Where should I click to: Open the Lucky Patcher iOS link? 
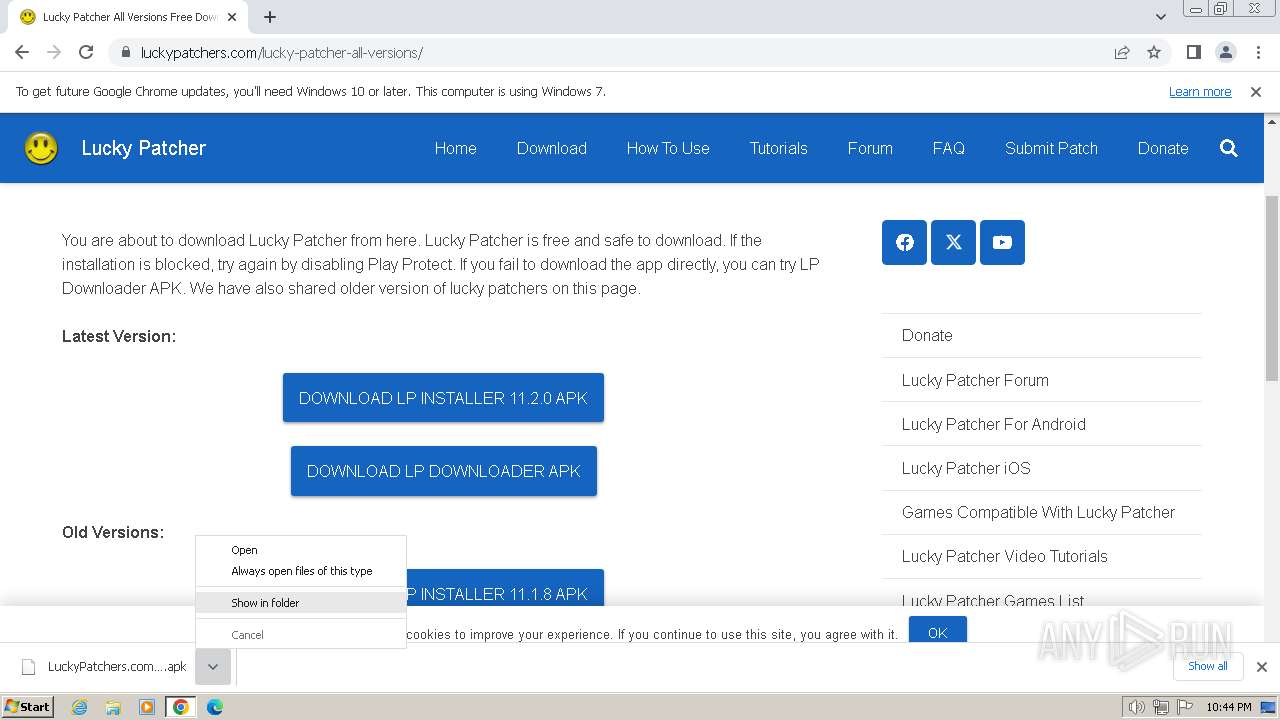click(966, 468)
